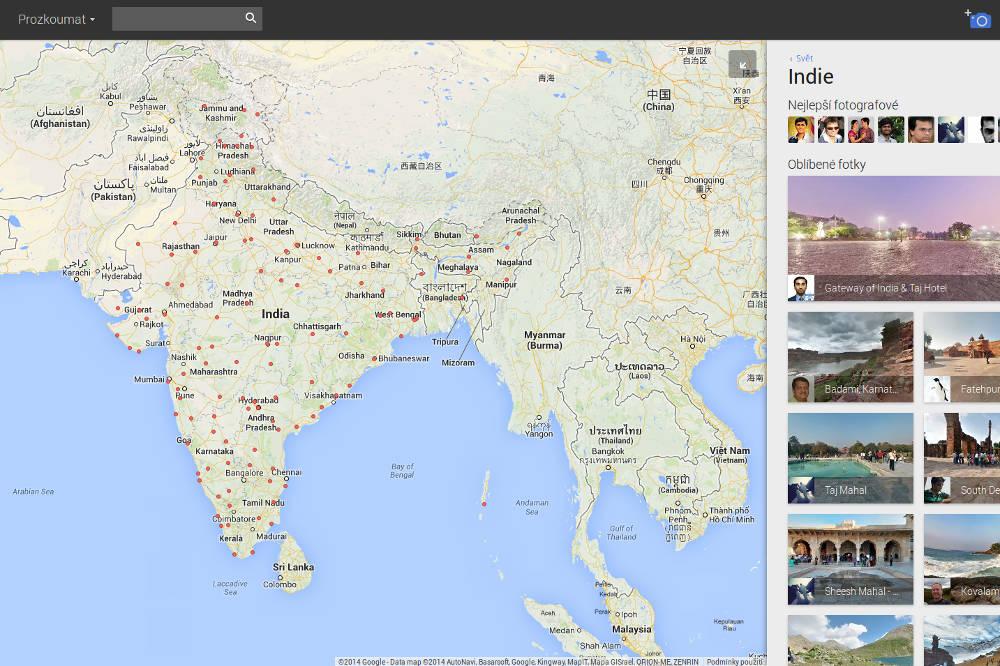Viewport: 1000px width, 666px height.
Task: Open the second photographer avatar with sunglasses
Action: [830, 130]
